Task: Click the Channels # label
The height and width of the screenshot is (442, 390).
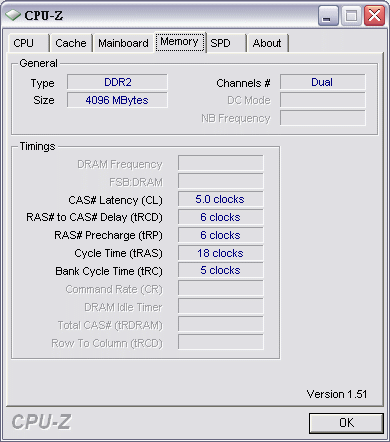Action: pos(243,83)
